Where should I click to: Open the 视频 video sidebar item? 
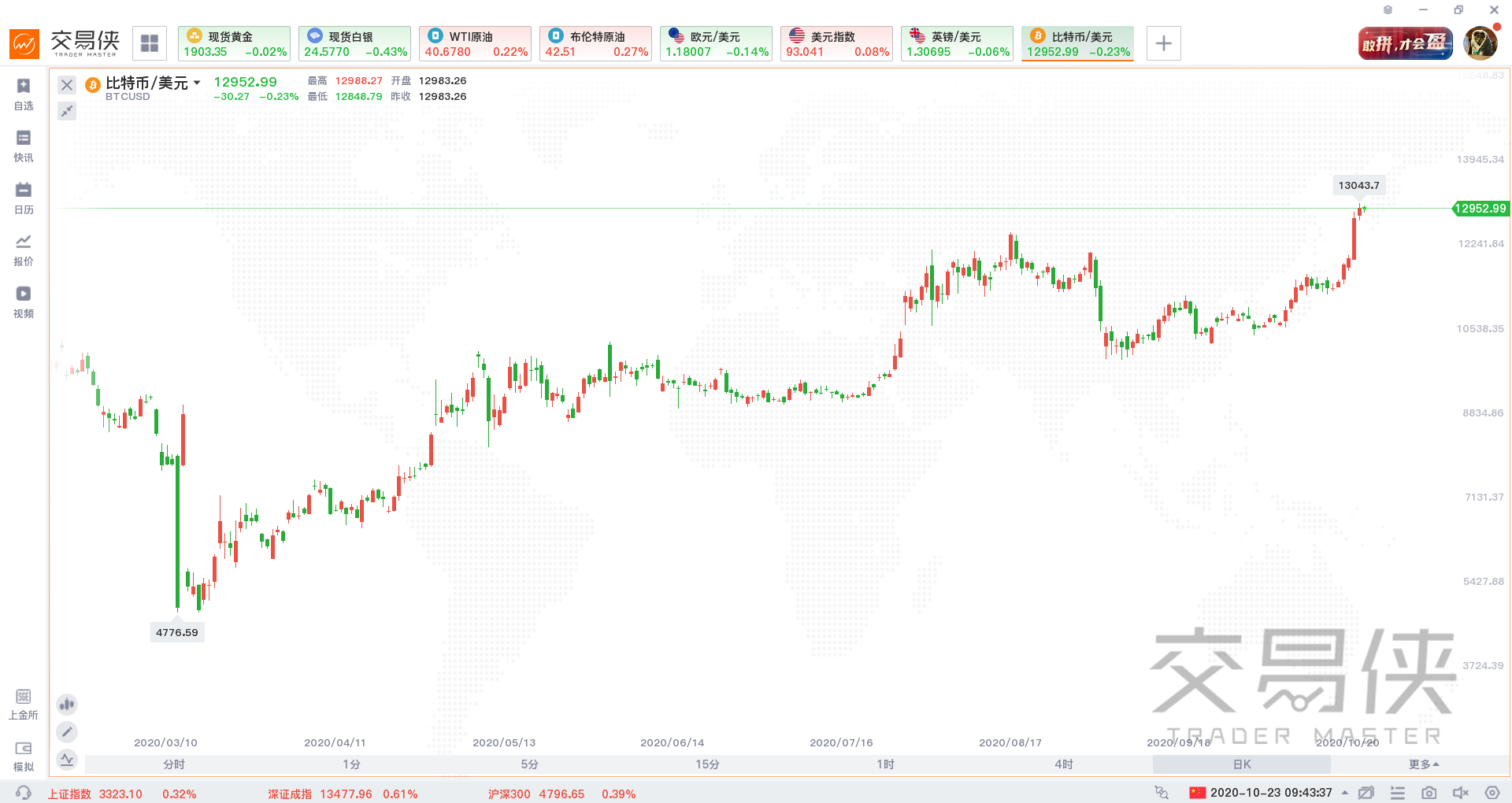(x=24, y=302)
